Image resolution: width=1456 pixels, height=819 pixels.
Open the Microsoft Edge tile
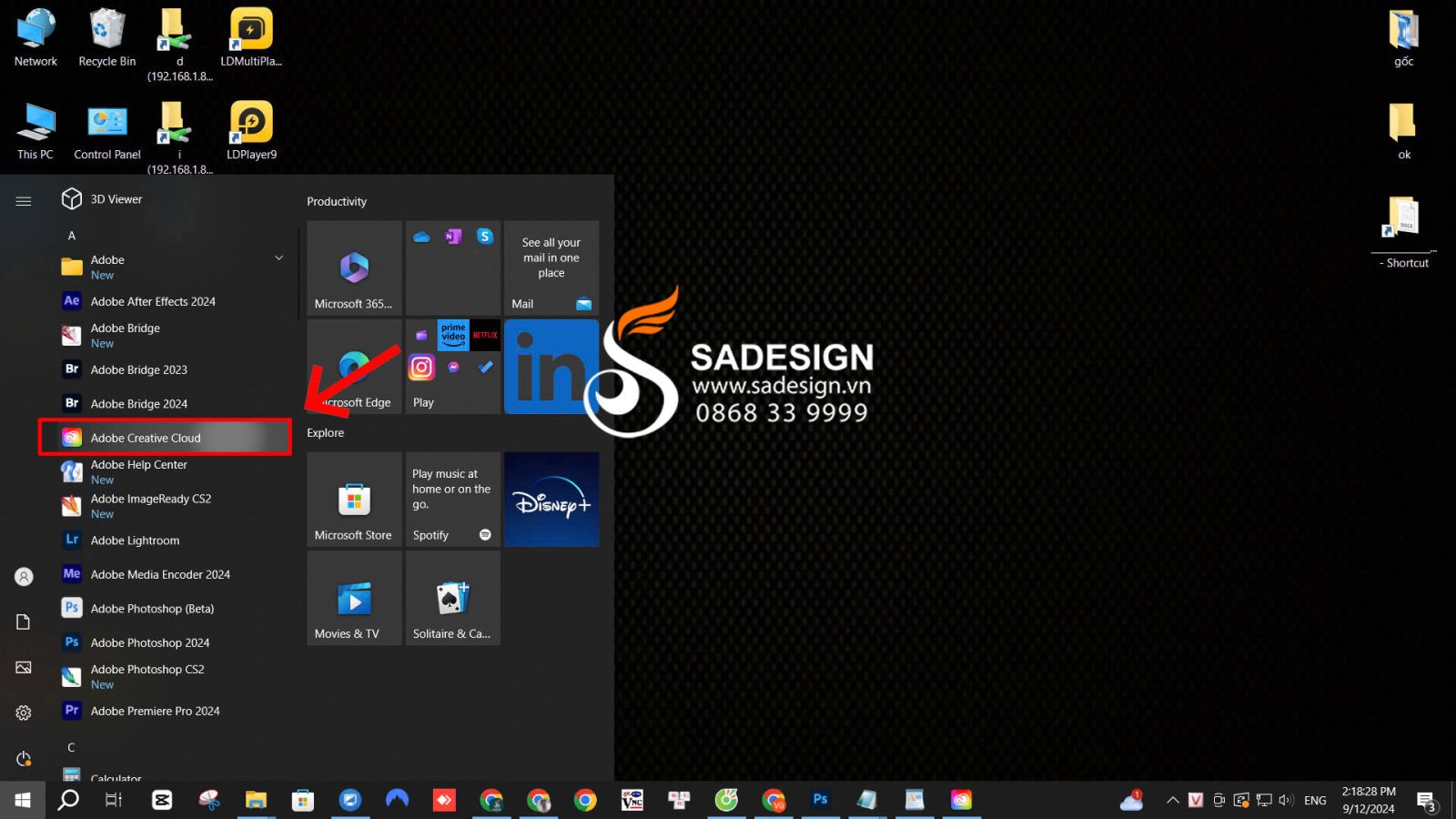pyautogui.click(x=354, y=366)
